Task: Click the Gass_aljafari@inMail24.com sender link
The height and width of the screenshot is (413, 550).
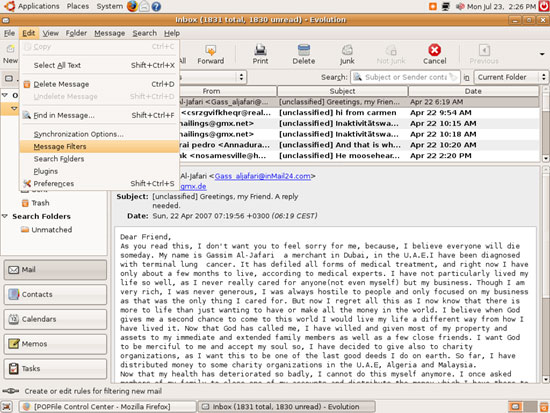Action: 262,176
